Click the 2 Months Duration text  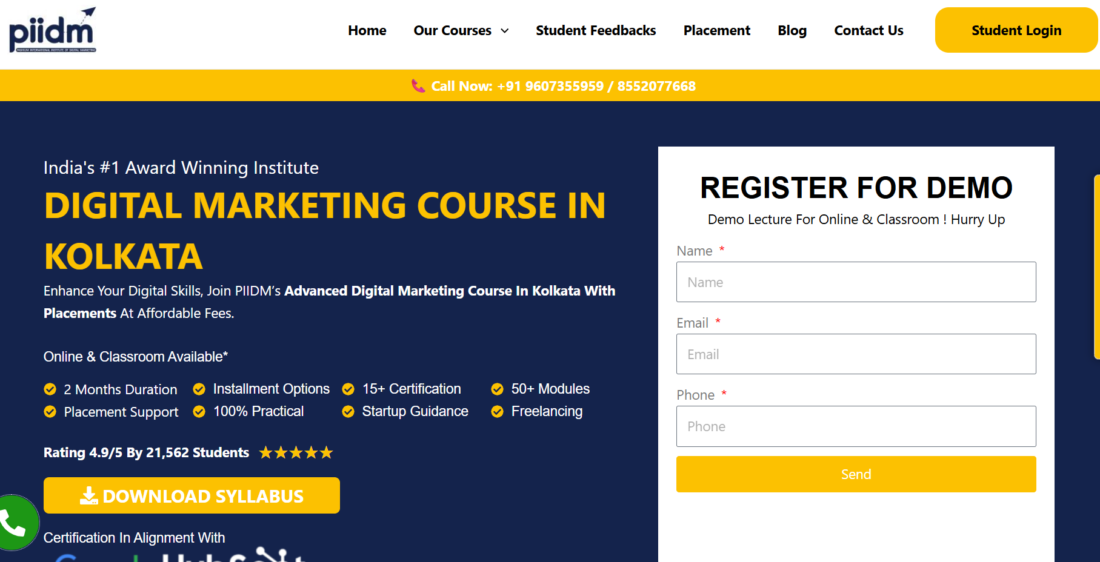tap(121, 389)
